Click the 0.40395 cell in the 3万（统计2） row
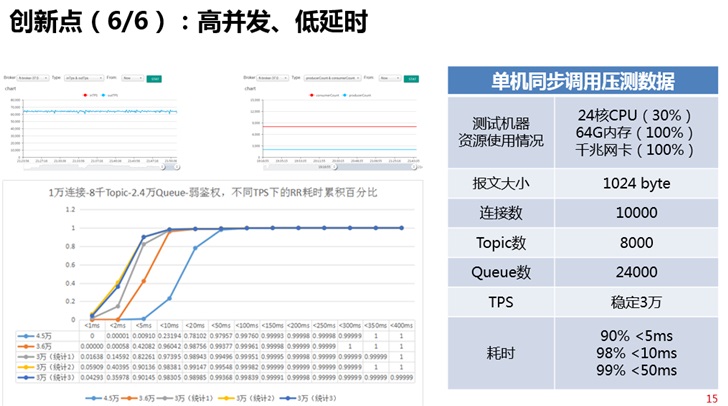Image resolution: width=728 pixels, height=406 pixels. point(118,367)
